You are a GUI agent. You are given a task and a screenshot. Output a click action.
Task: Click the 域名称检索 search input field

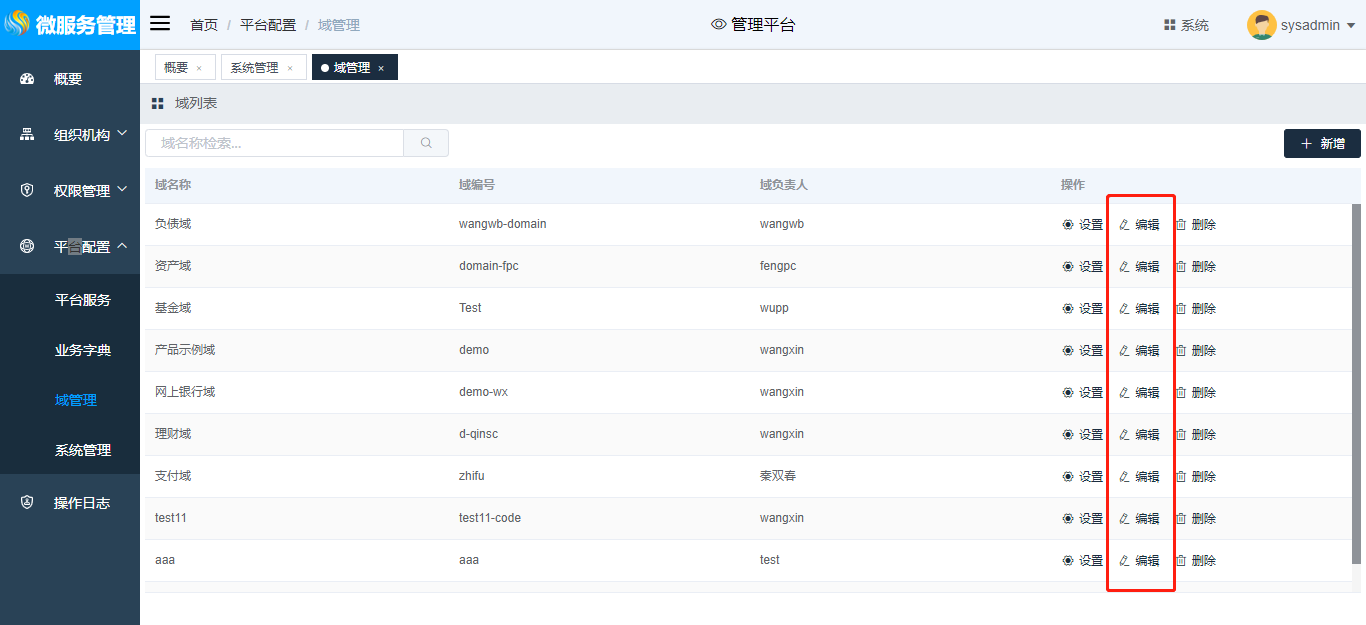click(x=275, y=143)
